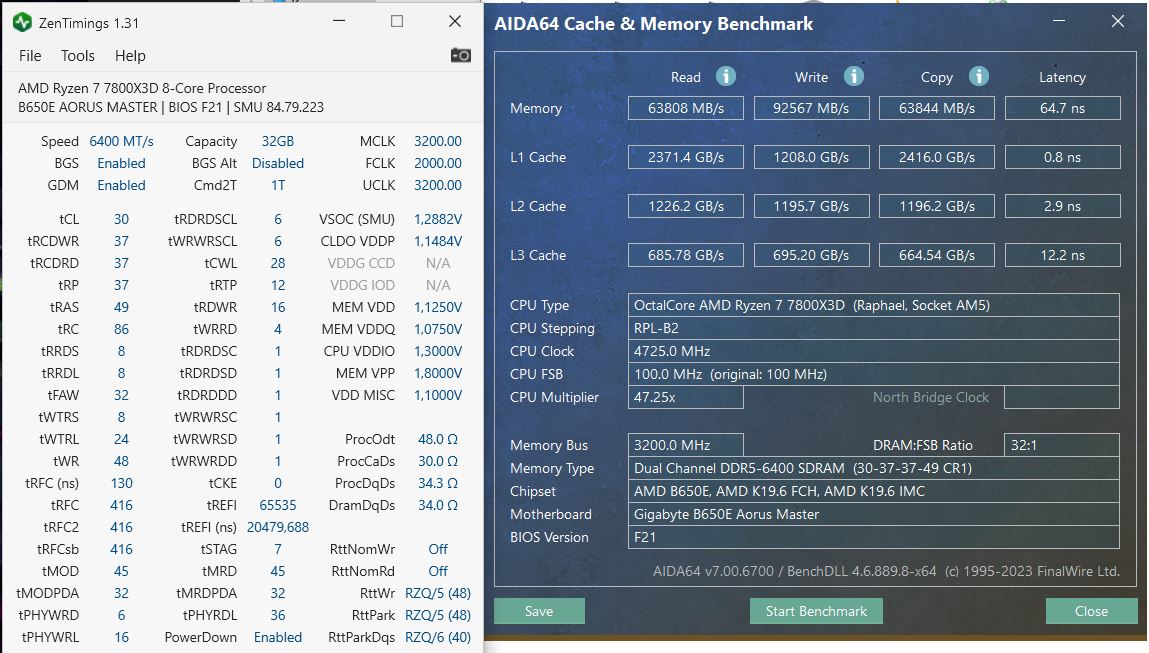
Task: Click L1 Cache Copy 2416.0 GB/s
Action: click(936, 158)
